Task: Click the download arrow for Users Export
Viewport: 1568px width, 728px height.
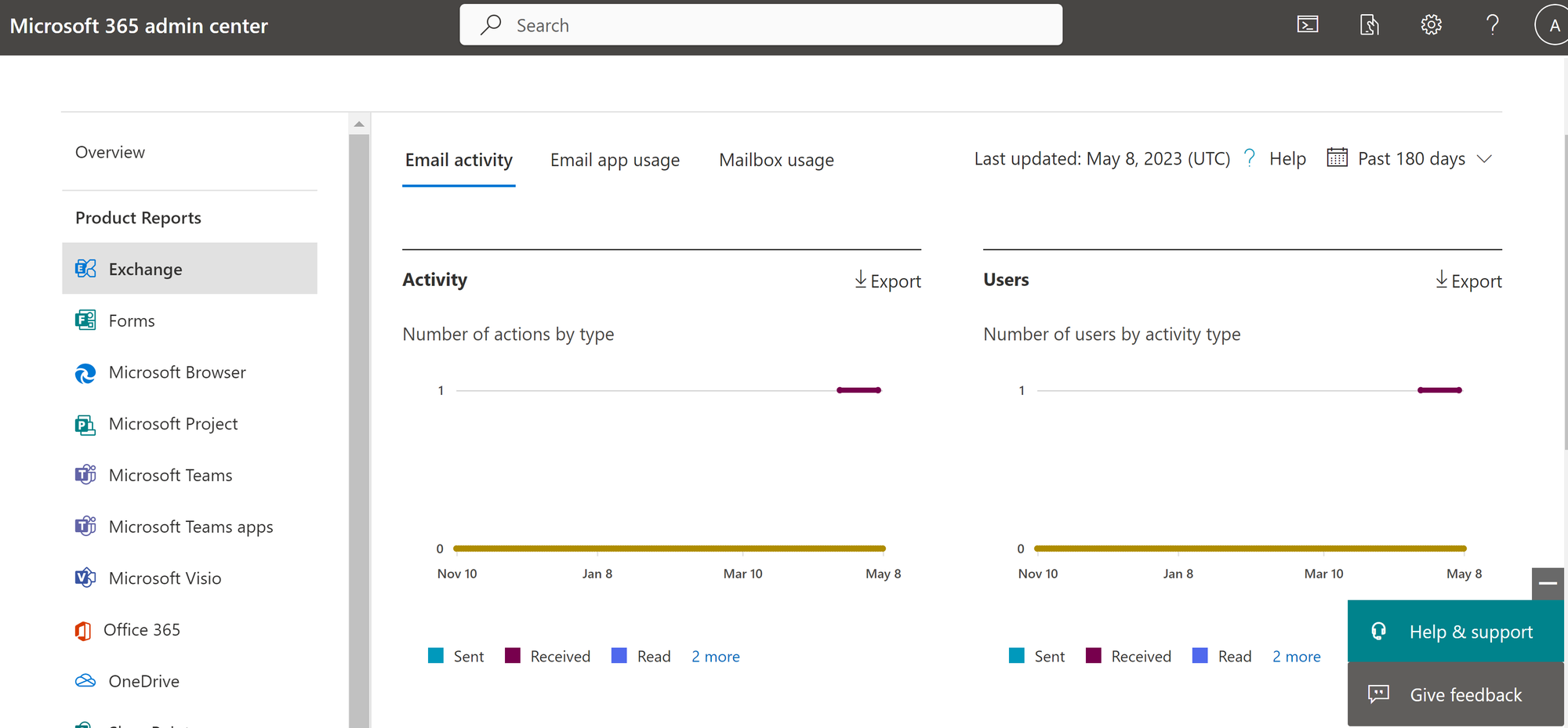Action: (1442, 280)
